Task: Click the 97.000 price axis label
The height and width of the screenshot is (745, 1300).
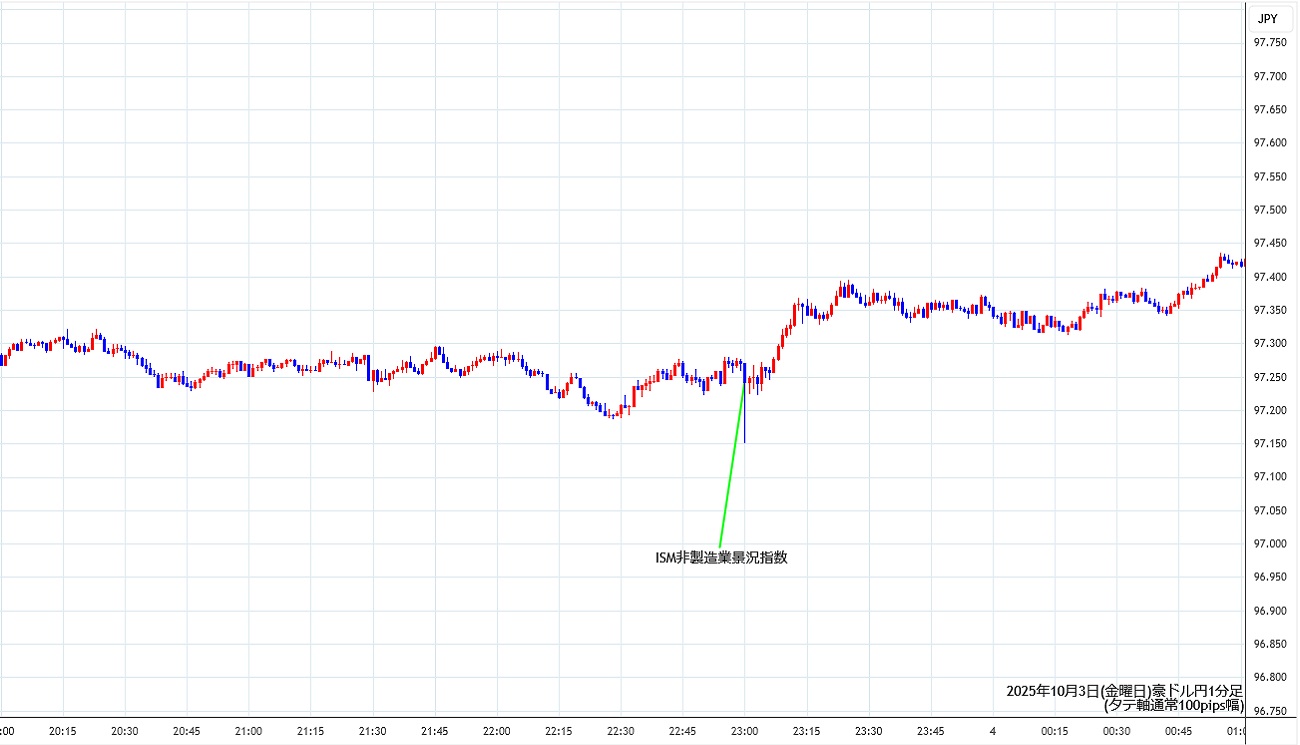Action: 1270,544
